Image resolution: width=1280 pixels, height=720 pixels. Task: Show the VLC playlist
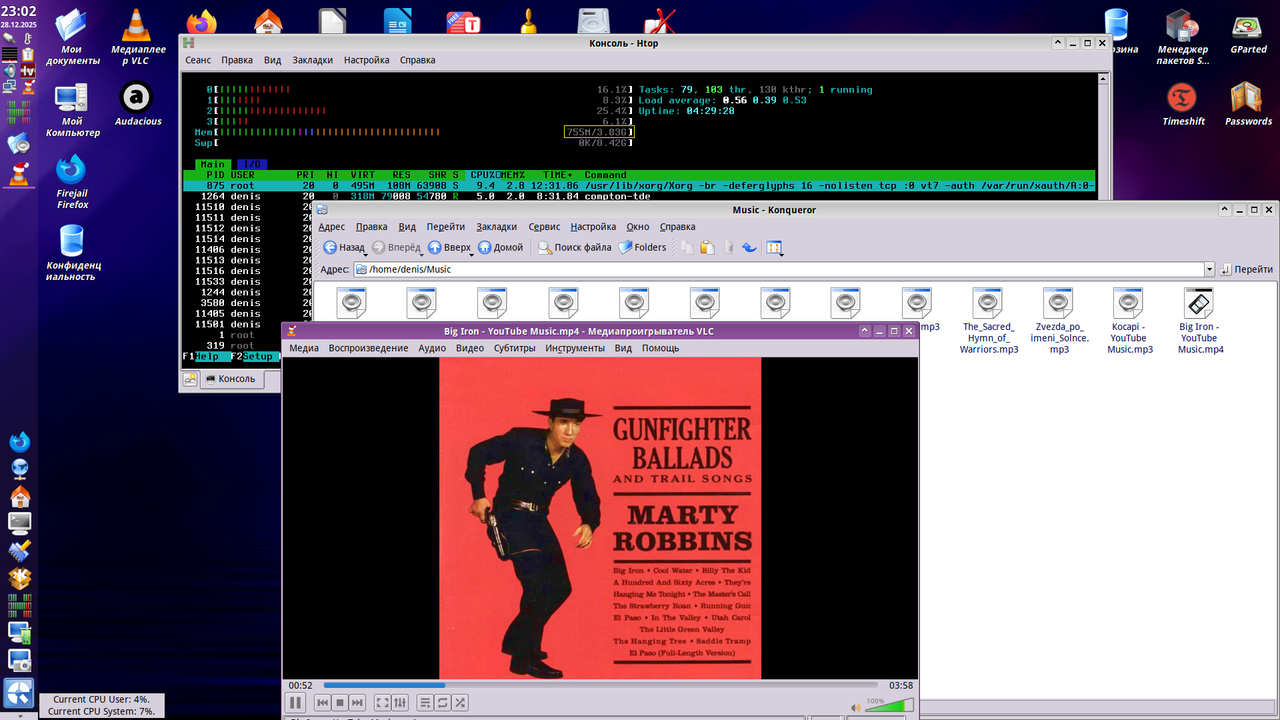(424, 703)
